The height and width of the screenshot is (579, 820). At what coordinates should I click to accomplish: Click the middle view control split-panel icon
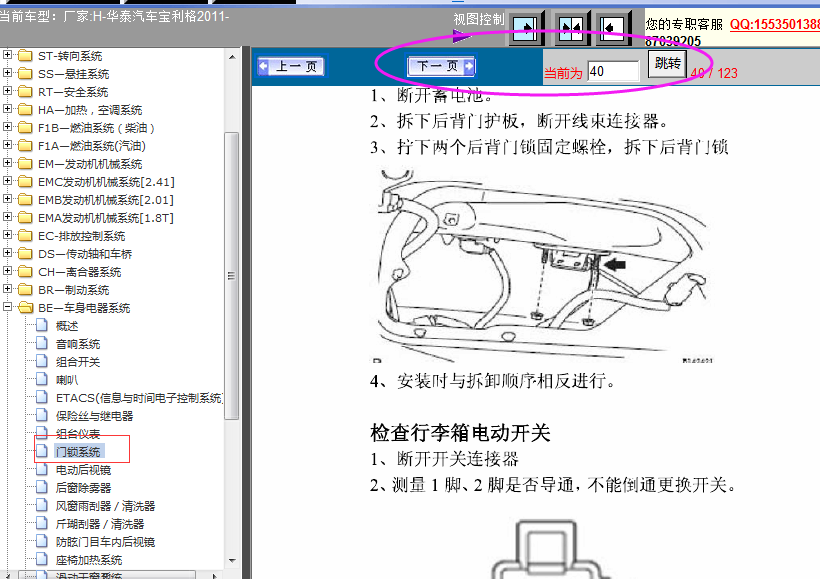tap(570, 28)
